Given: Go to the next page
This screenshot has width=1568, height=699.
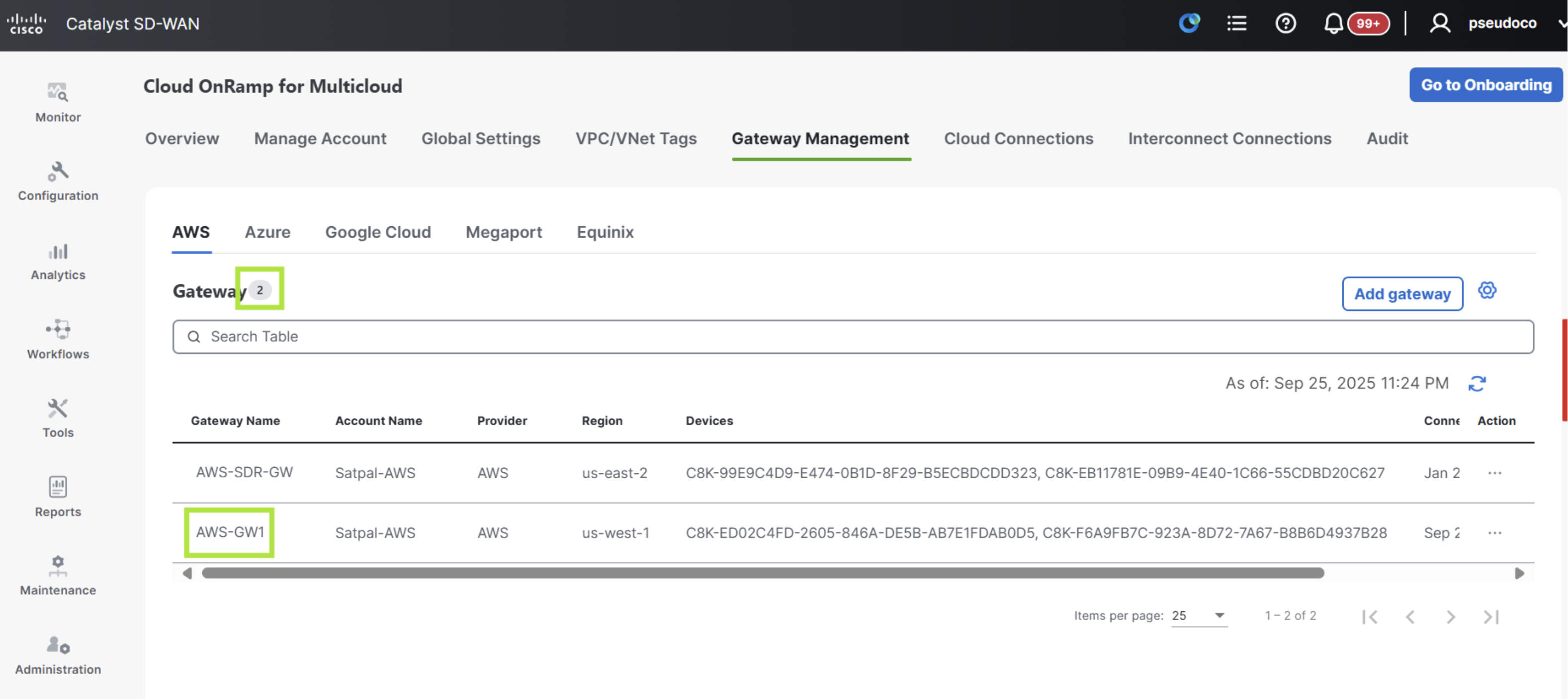Looking at the screenshot, I should coord(1451,617).
